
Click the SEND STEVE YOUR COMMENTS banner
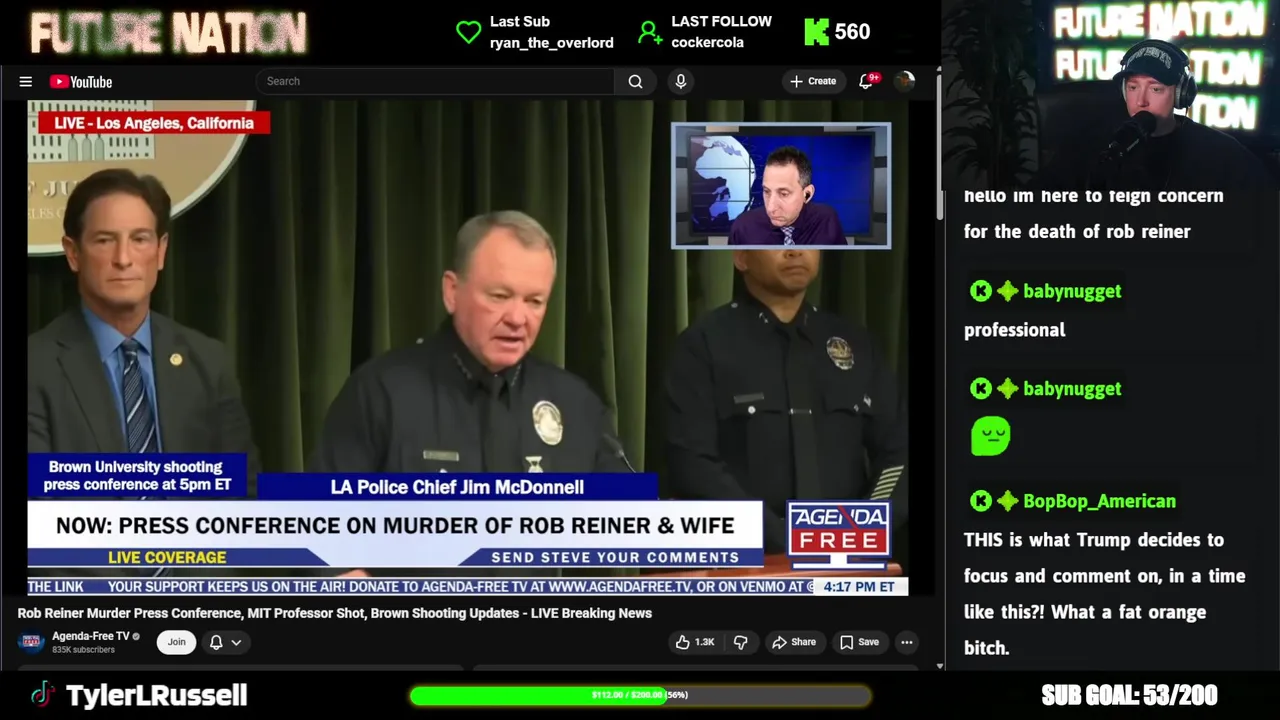tap(615, 557)
